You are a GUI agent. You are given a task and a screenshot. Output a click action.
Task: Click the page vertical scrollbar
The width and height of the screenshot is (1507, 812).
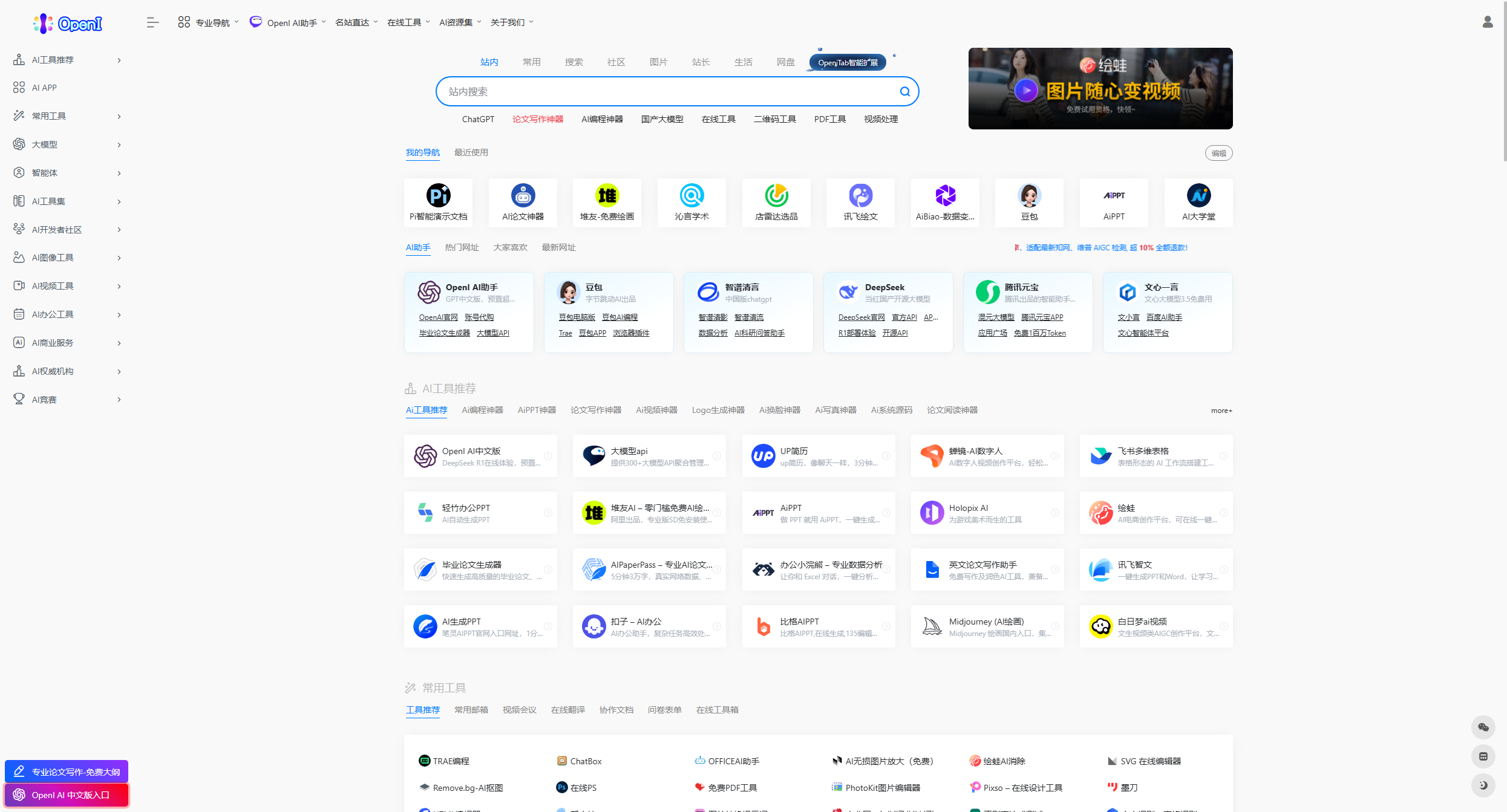(1505, 82)
